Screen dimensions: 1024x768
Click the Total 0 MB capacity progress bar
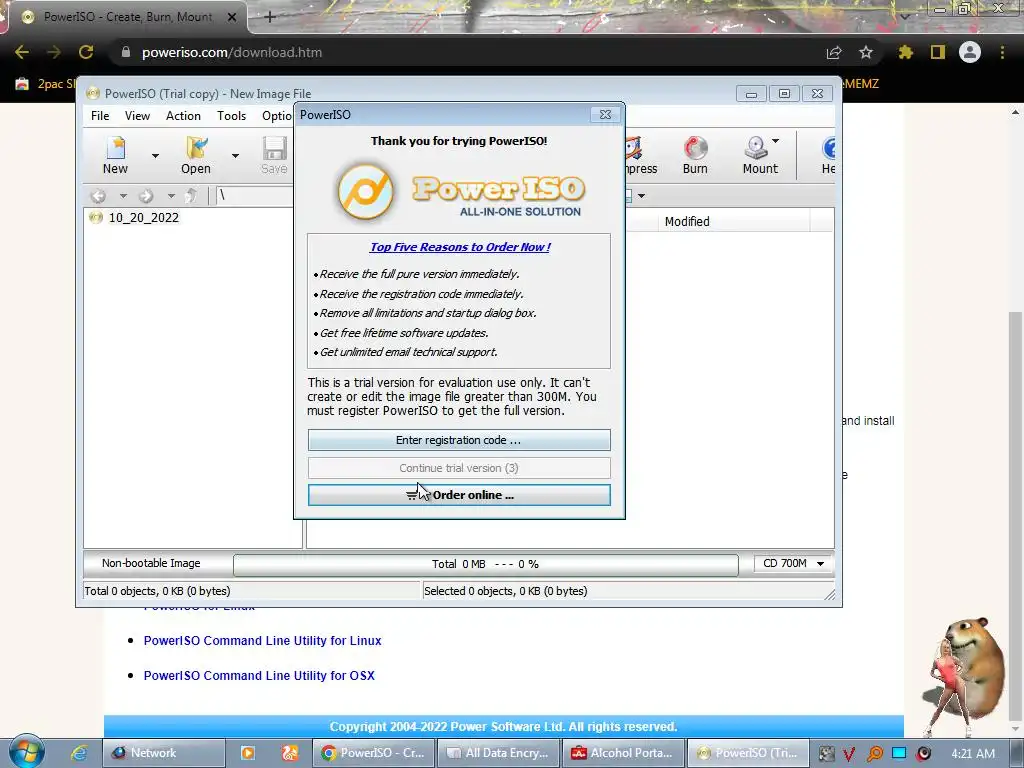click(x=485, y=564)
